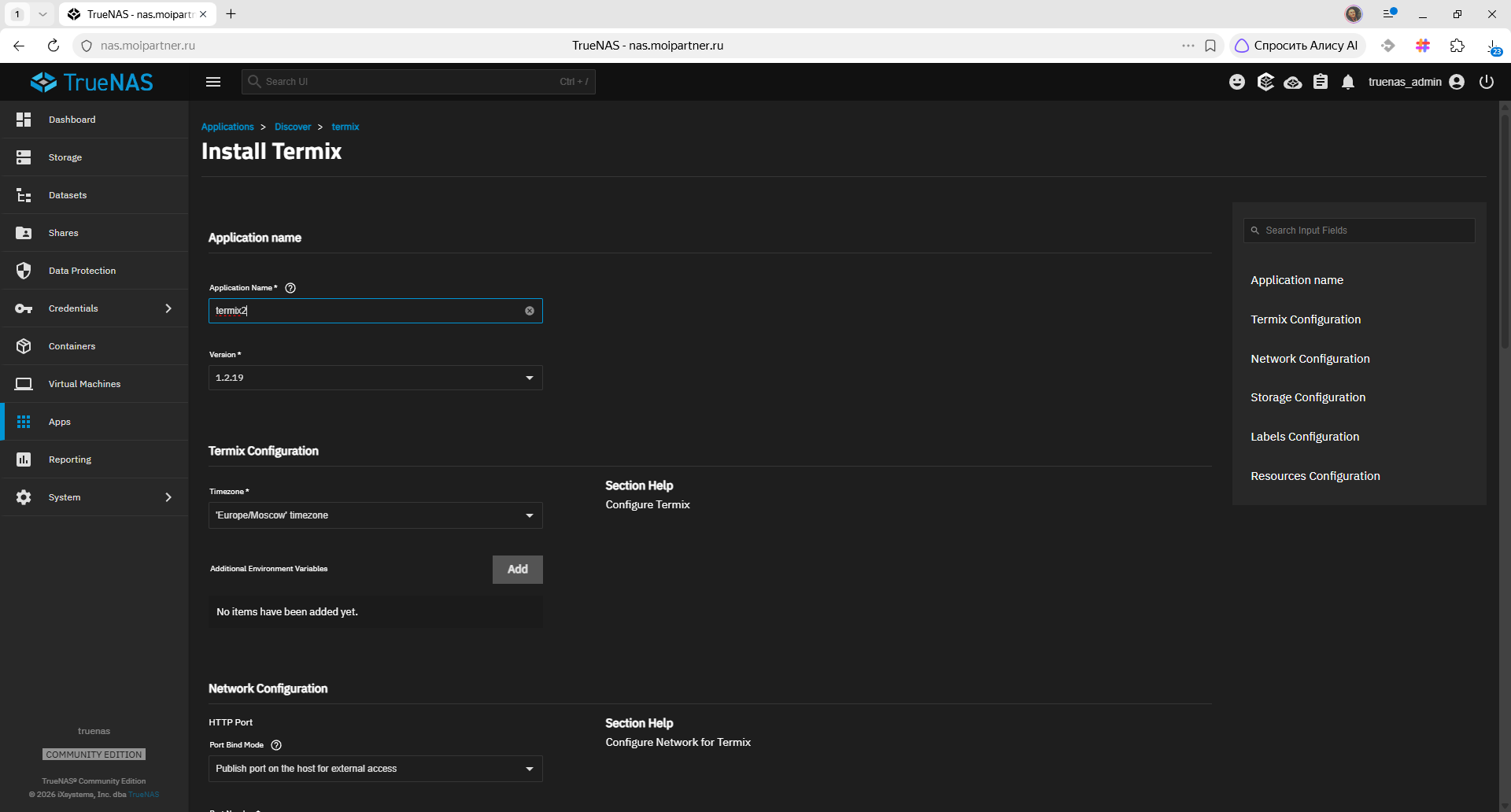Click the feedback smiley icon
Image resolution: width=1511 pixels, height=812 pixels.
pyautogui.click(x=1237, y=82)
